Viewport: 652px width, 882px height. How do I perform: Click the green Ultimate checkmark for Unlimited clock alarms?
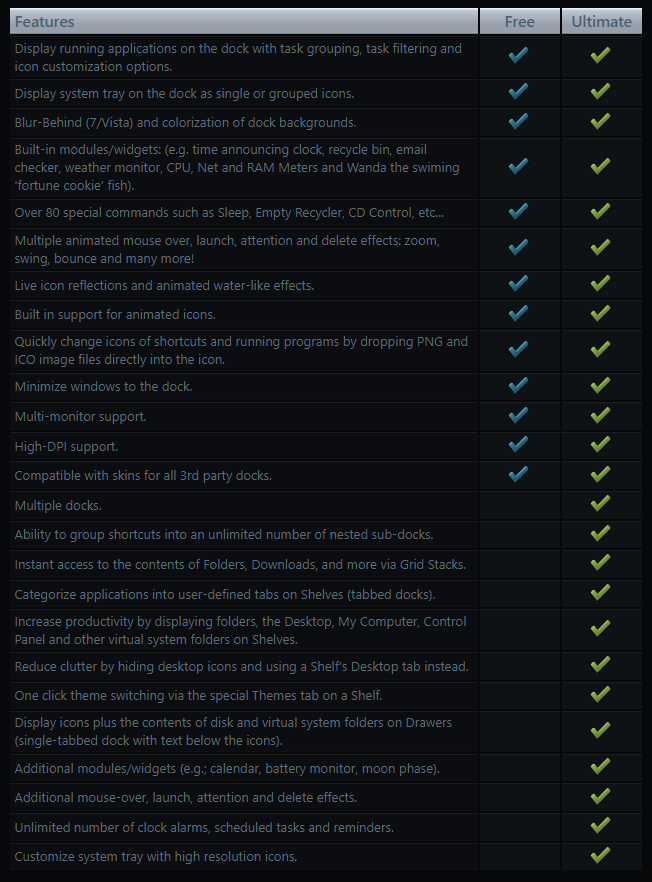point(600,826)
